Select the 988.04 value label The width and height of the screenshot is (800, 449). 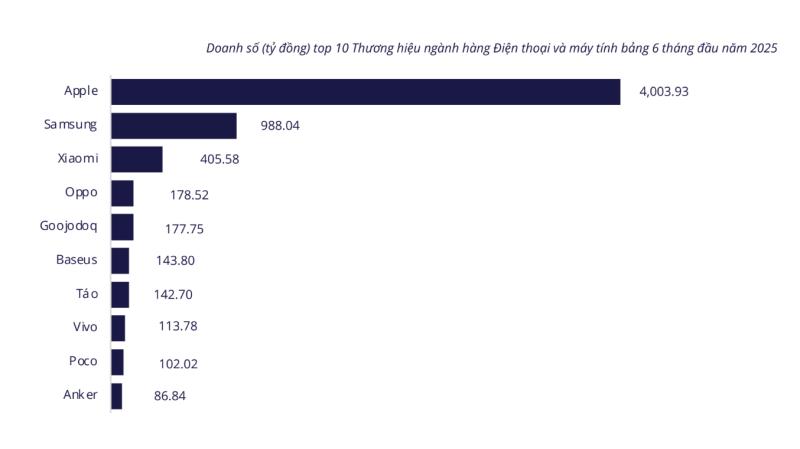[280, 126]
